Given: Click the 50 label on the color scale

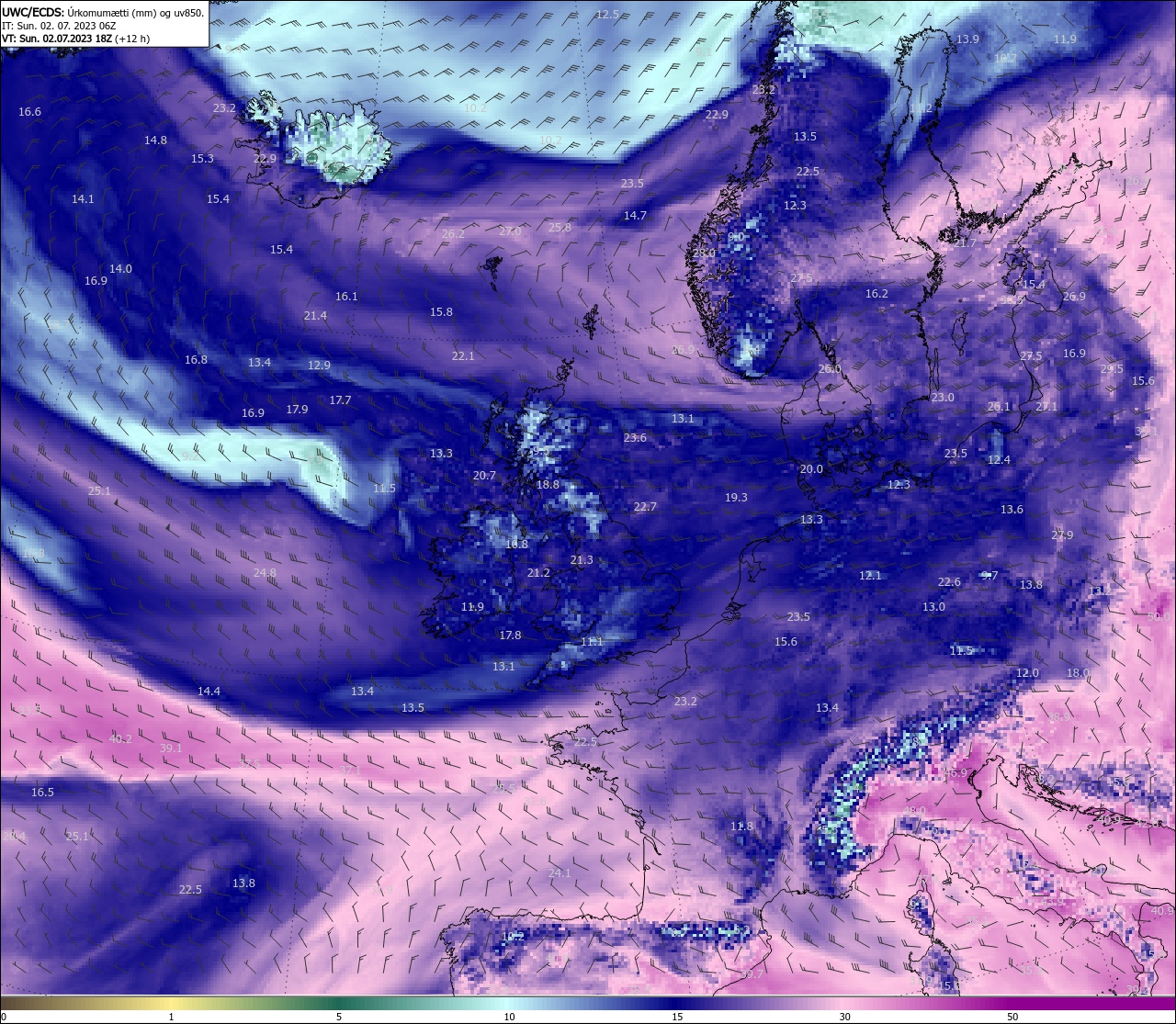Looking at the screenshot, I should click(x=1012, y=1016).
